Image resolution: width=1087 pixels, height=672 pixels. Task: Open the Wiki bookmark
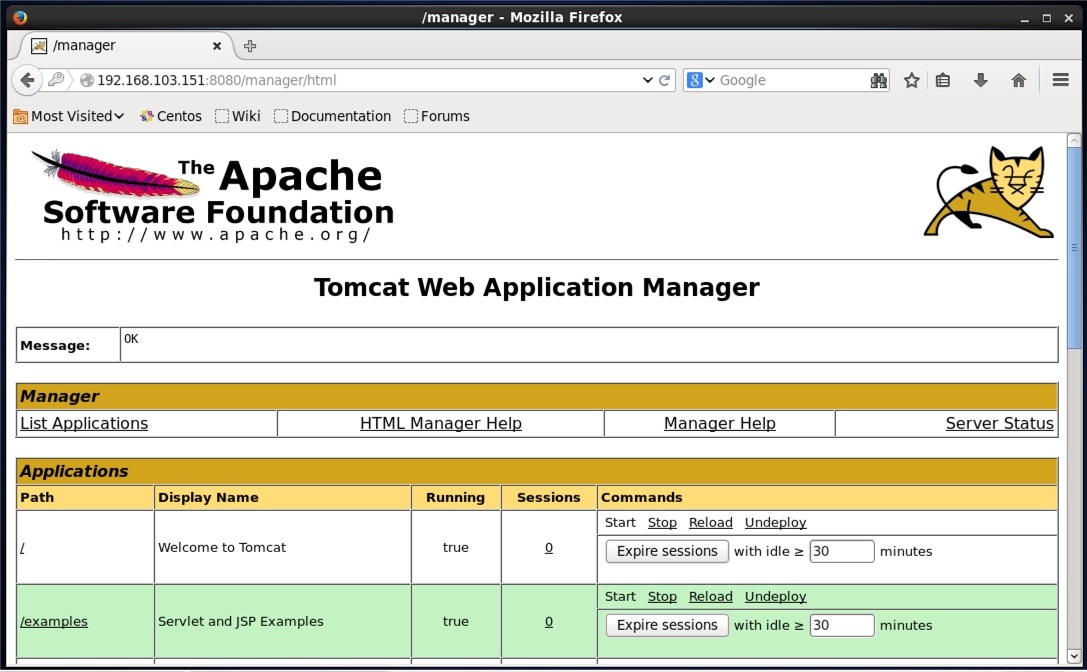tap(238, 117)
